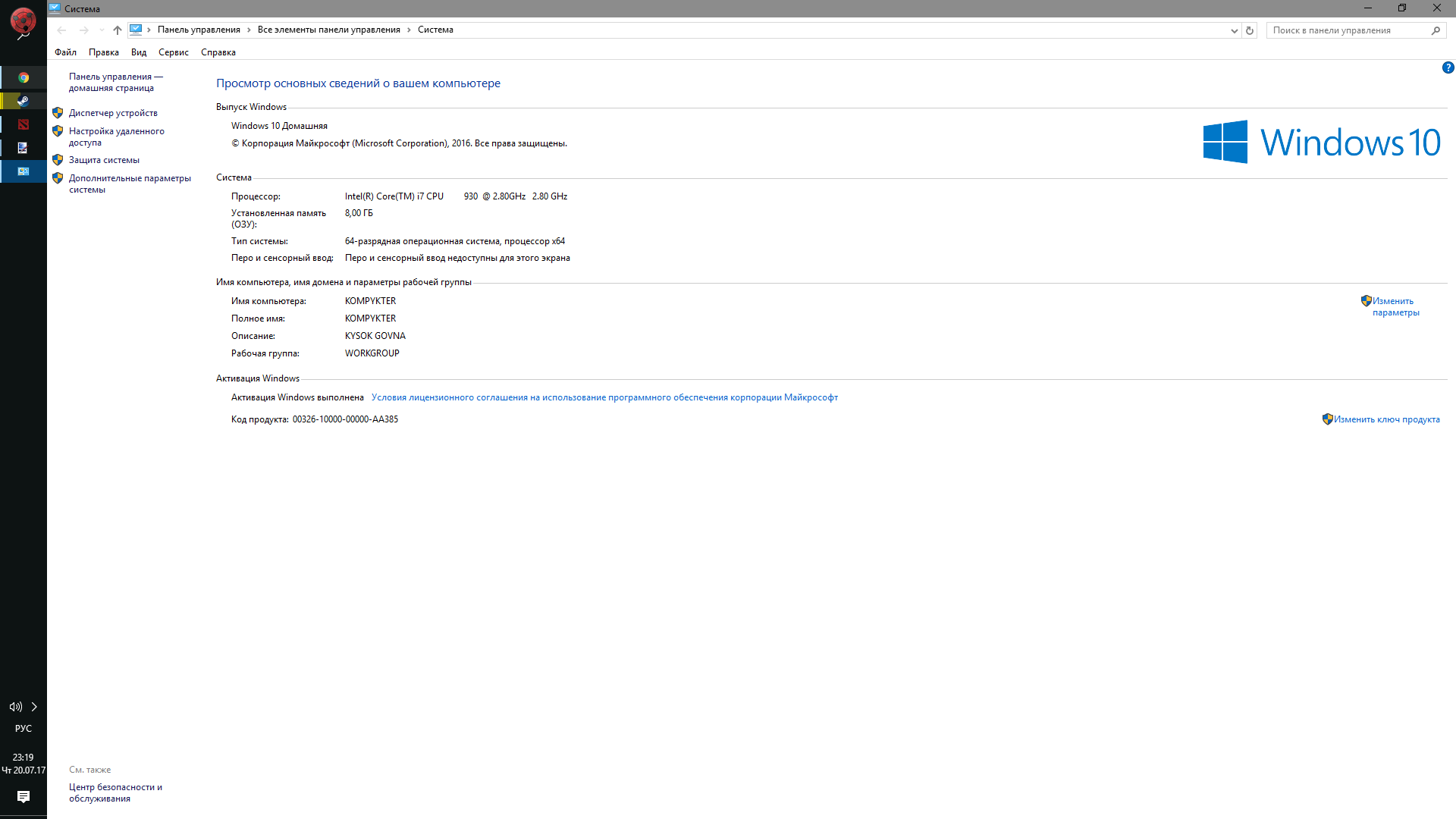Click Просмотр основных сведений heading
The image size is (1456, 819).
click(x=358, y=83)
